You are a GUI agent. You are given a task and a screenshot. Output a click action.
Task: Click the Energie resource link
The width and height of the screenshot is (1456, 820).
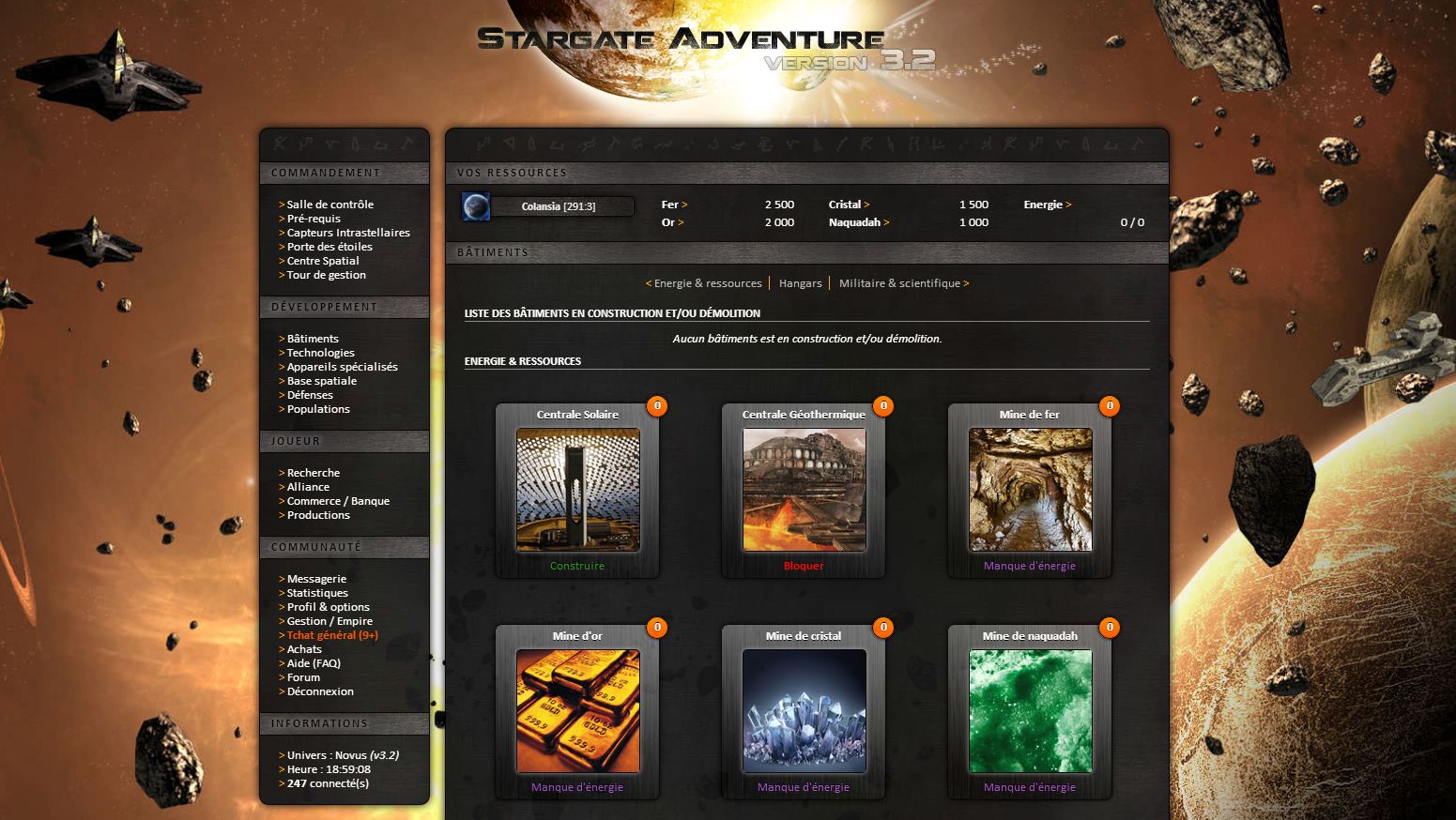click(1048, 205)
